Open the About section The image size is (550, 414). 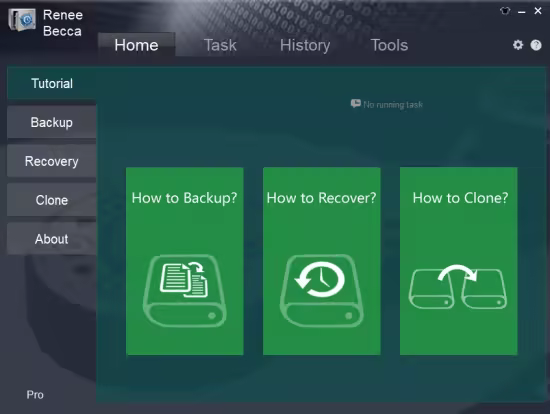pos(52,239)
